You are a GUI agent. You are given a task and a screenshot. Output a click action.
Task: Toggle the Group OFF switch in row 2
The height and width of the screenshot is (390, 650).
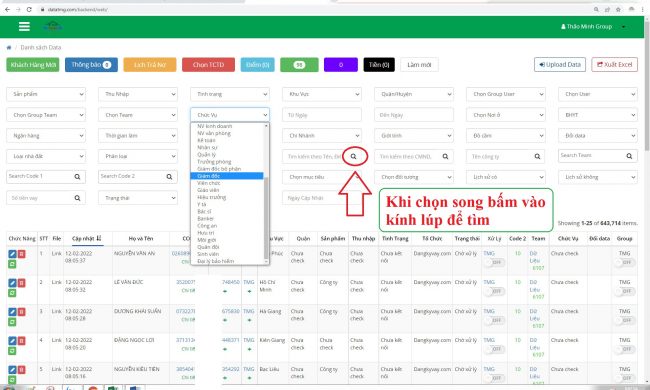tap(624, 291)
